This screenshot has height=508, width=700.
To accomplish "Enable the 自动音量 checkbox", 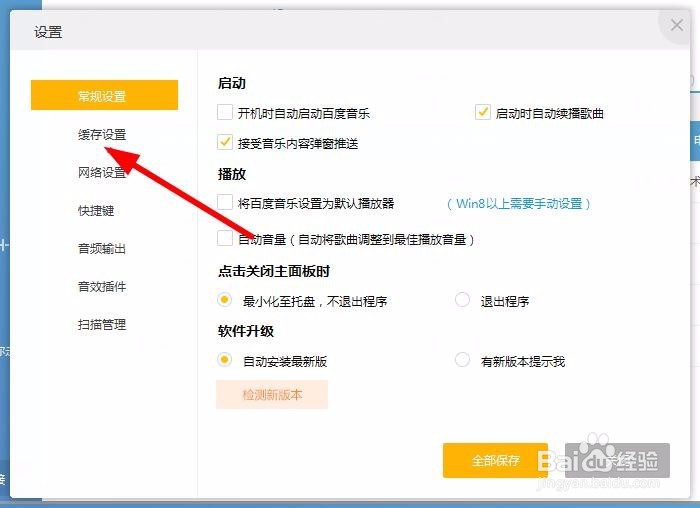I will point(225,238).
